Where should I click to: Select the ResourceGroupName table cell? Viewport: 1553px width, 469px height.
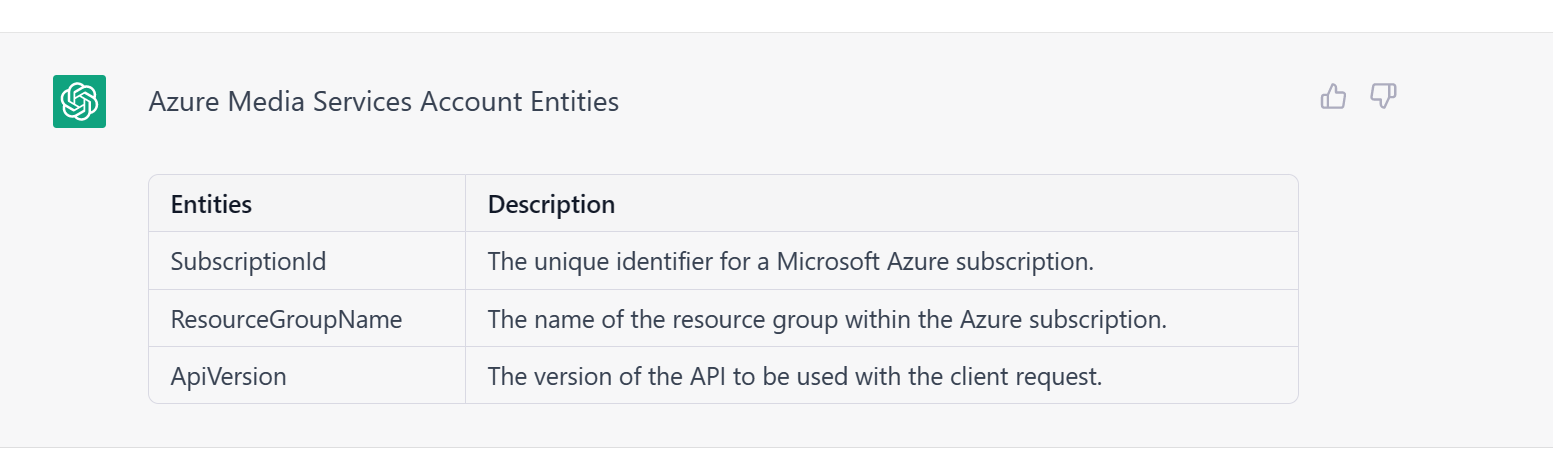[307, 319]
